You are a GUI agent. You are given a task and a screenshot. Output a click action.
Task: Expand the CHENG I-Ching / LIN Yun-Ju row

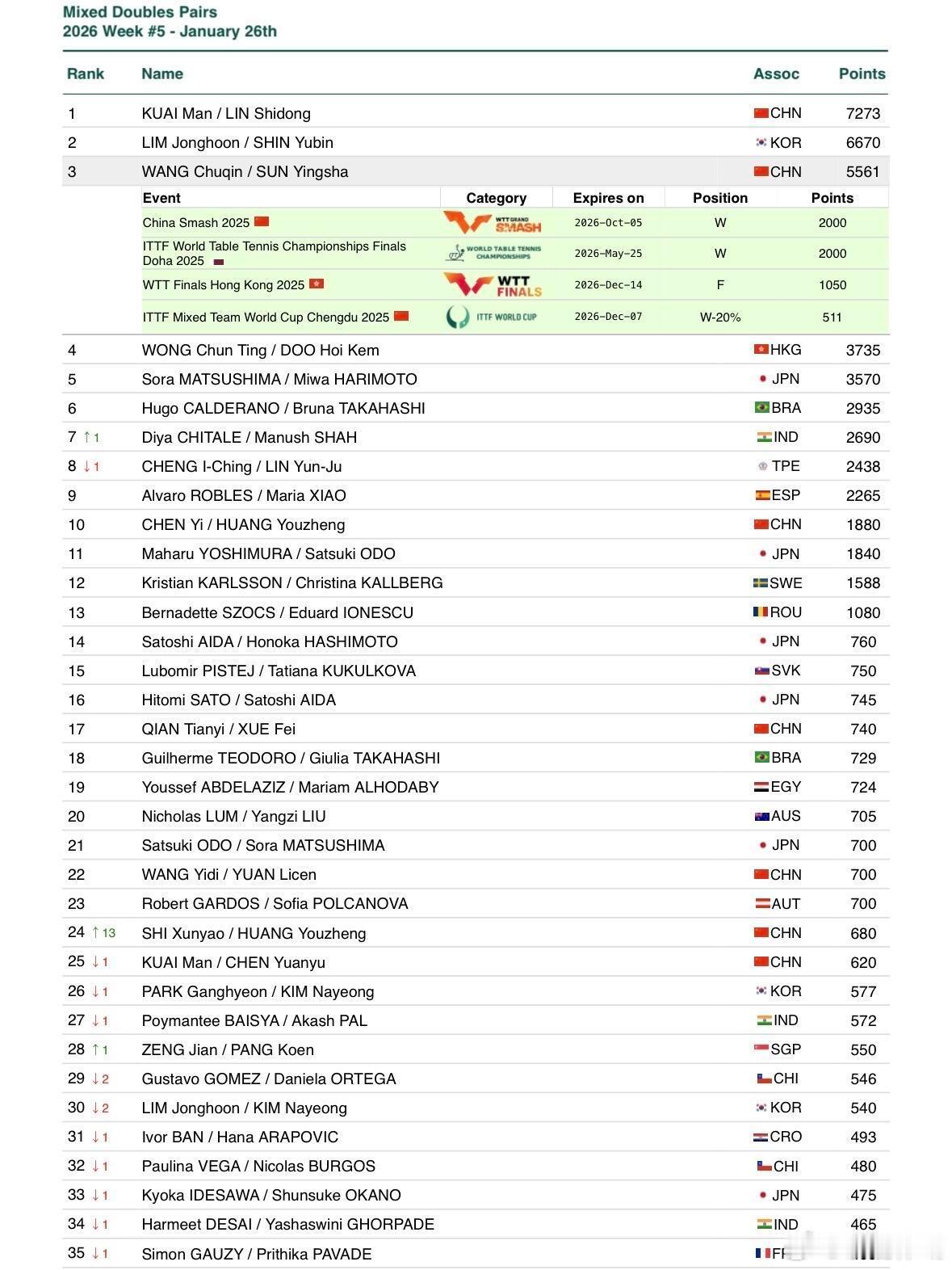click(x=476, y=466)
